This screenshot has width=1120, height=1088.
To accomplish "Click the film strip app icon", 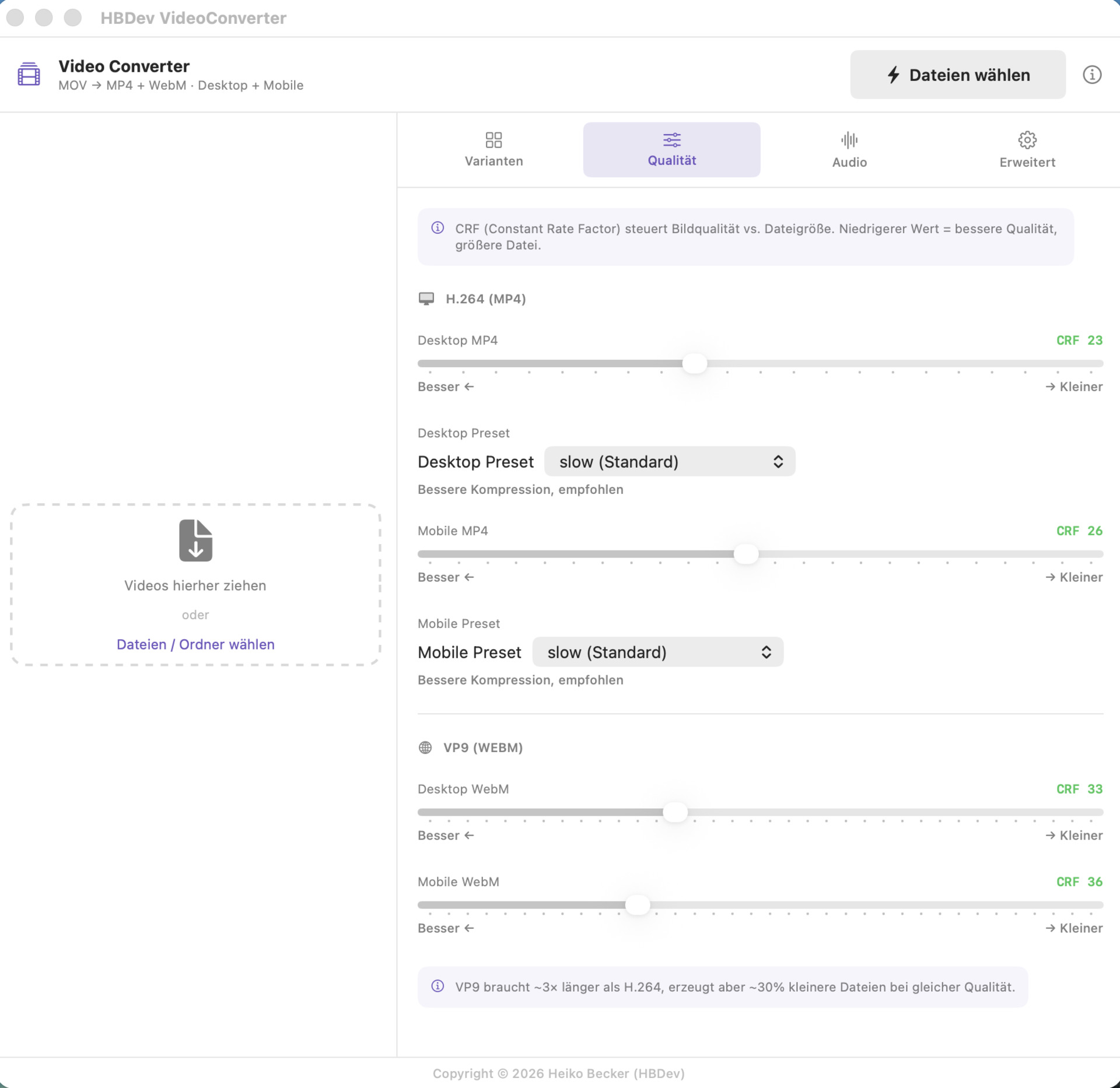I will point(29,75).
